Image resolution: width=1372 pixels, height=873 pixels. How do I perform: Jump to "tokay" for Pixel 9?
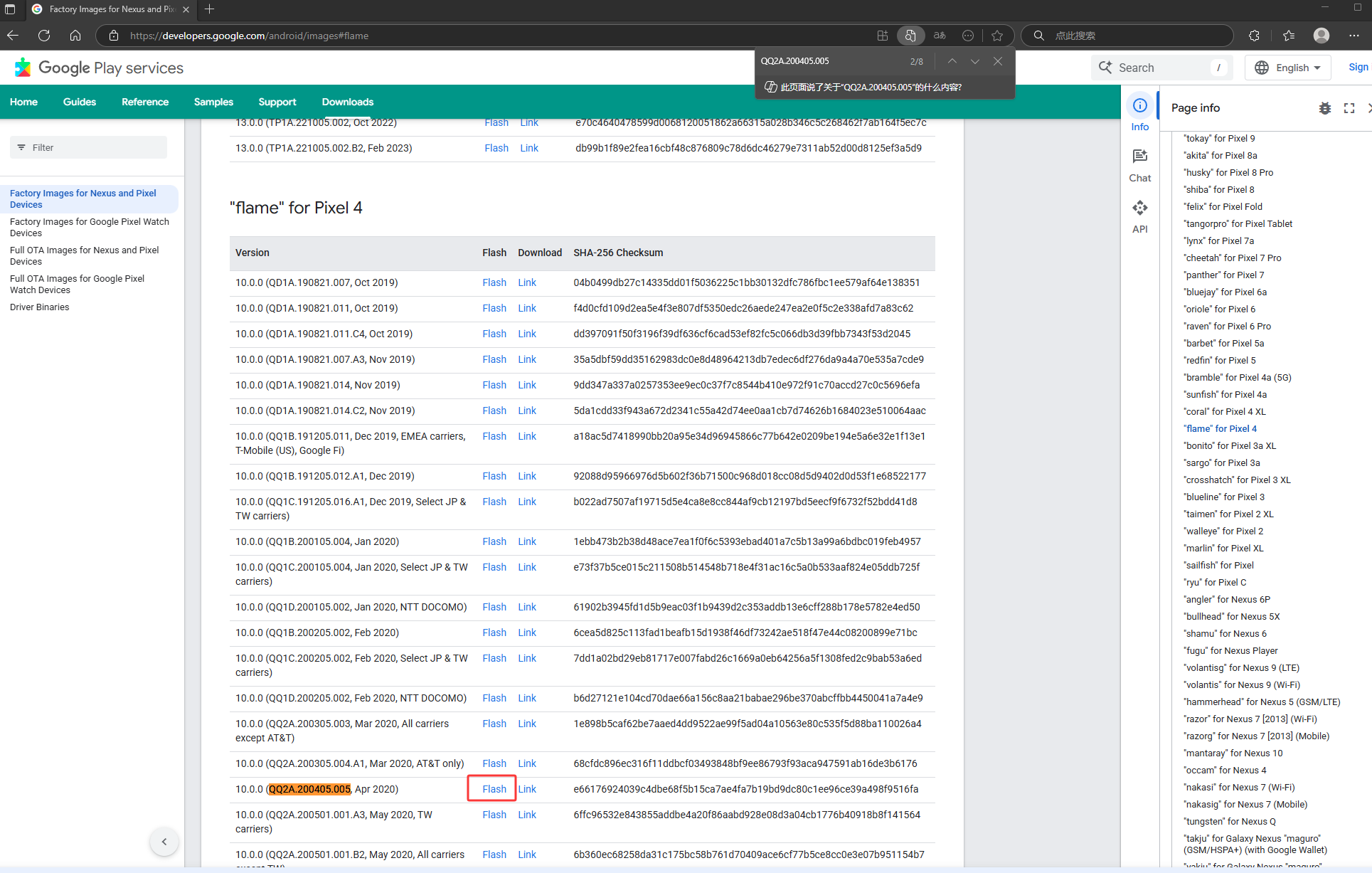pos(1219,139)
